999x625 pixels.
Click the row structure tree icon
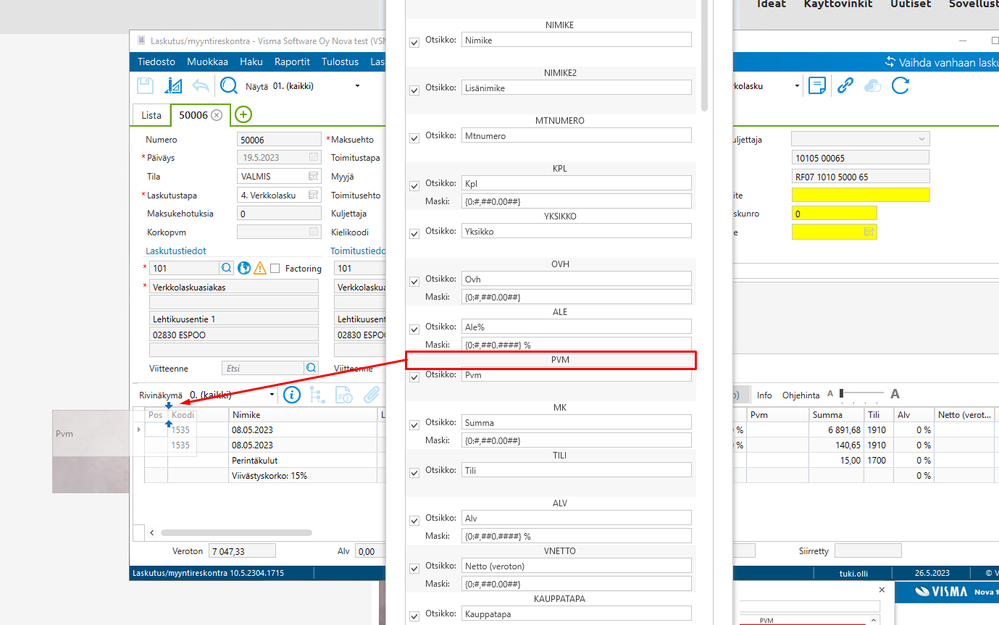[x=317, y=395]
